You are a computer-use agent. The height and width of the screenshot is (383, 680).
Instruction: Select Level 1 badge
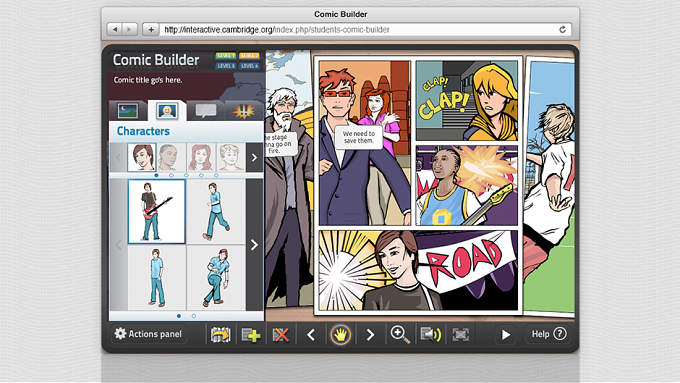(226, 56)
